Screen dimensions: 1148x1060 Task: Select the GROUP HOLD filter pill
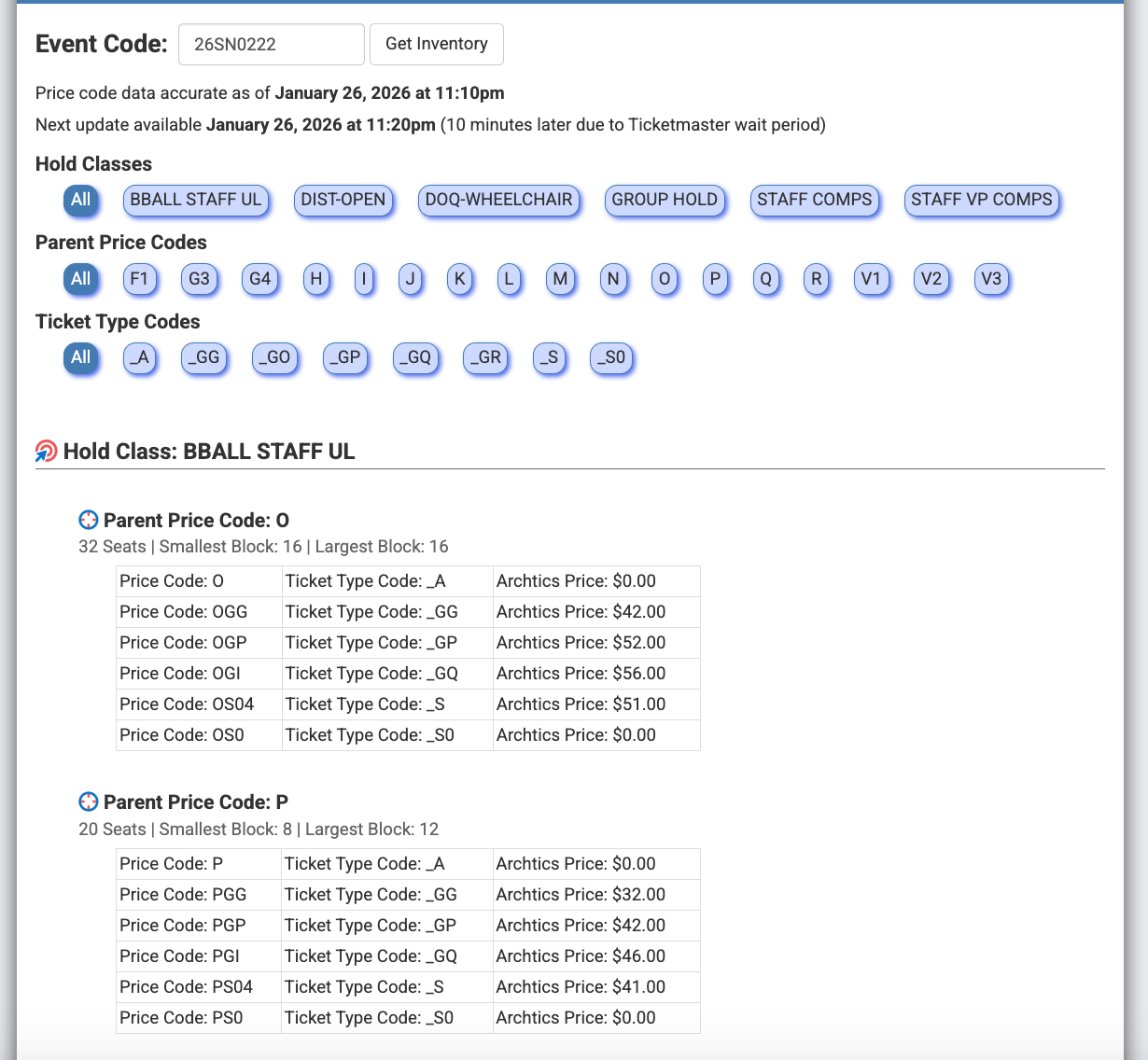coord(664,200)
